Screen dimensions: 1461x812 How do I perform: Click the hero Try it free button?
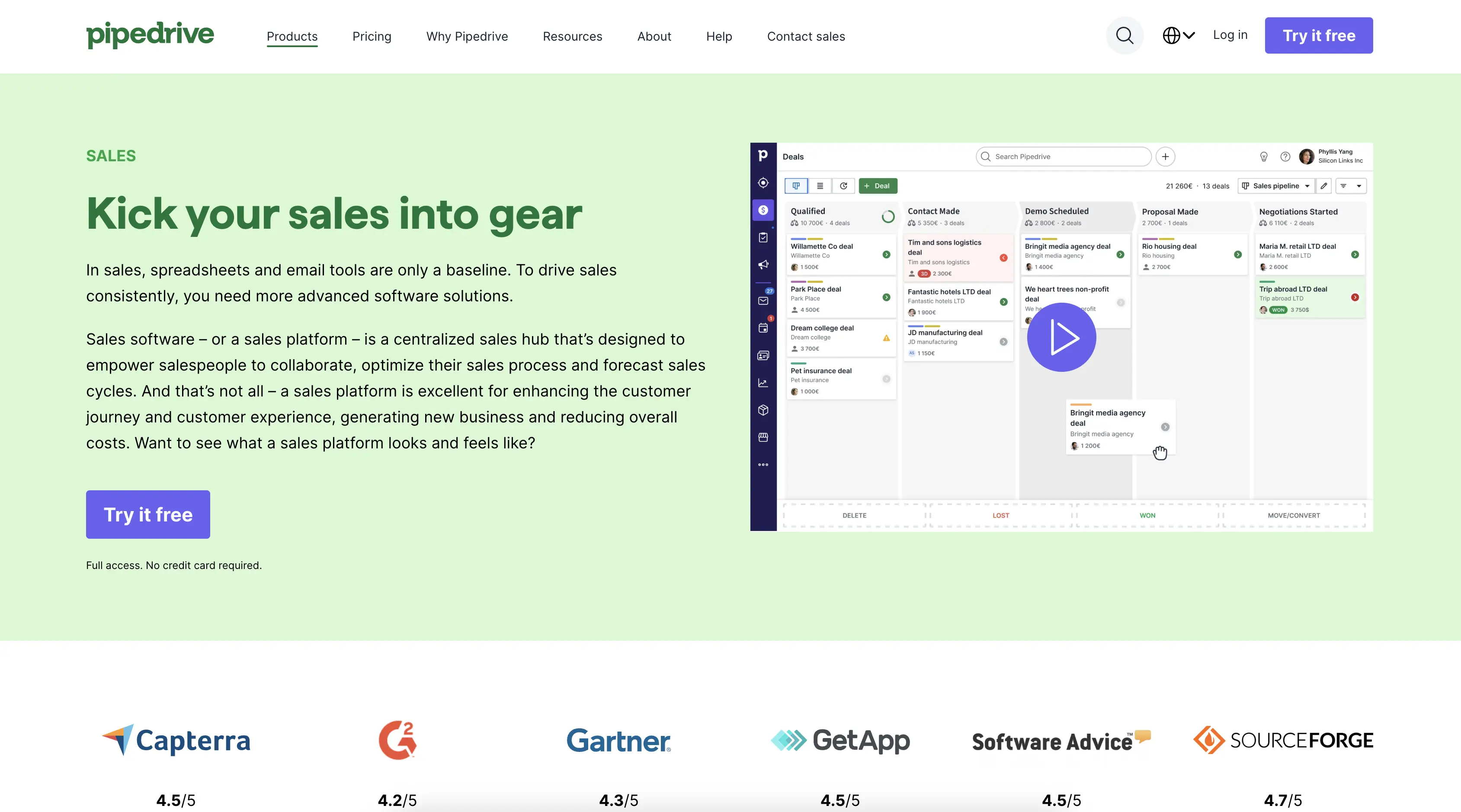point(148,514)
